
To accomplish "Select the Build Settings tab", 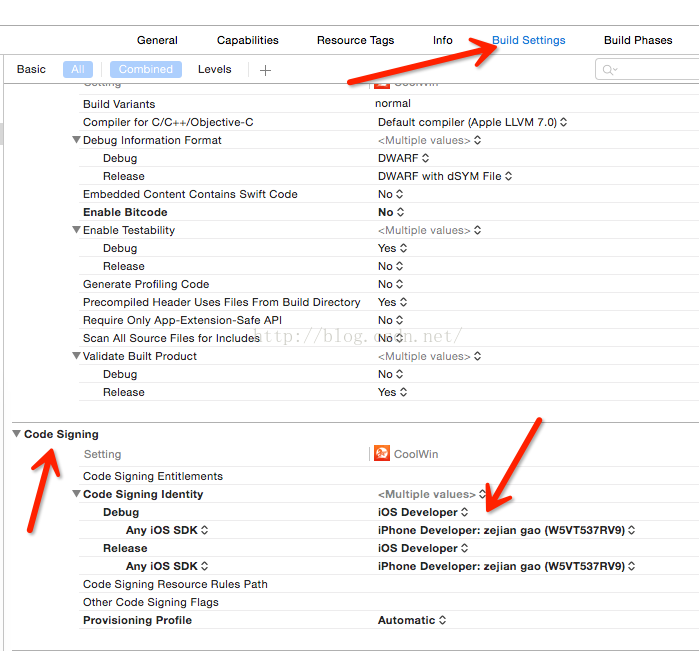I will pos(528,40).
